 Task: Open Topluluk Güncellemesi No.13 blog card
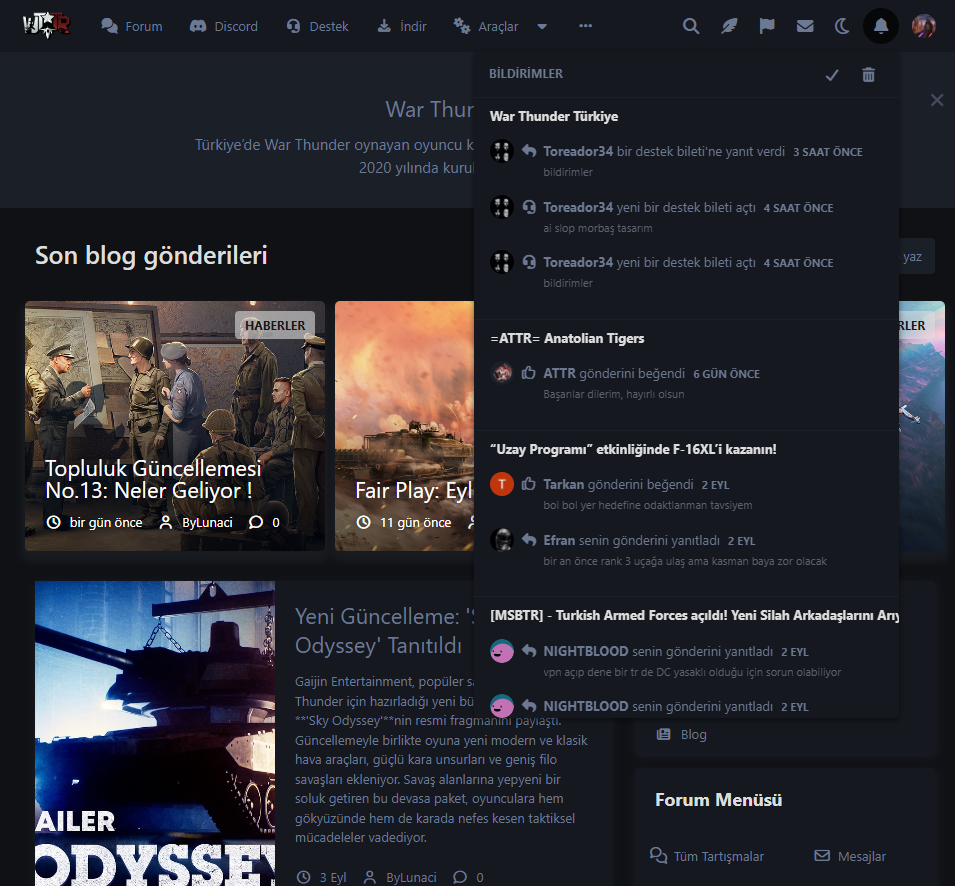pyautogui.click(x=175, y=426)
